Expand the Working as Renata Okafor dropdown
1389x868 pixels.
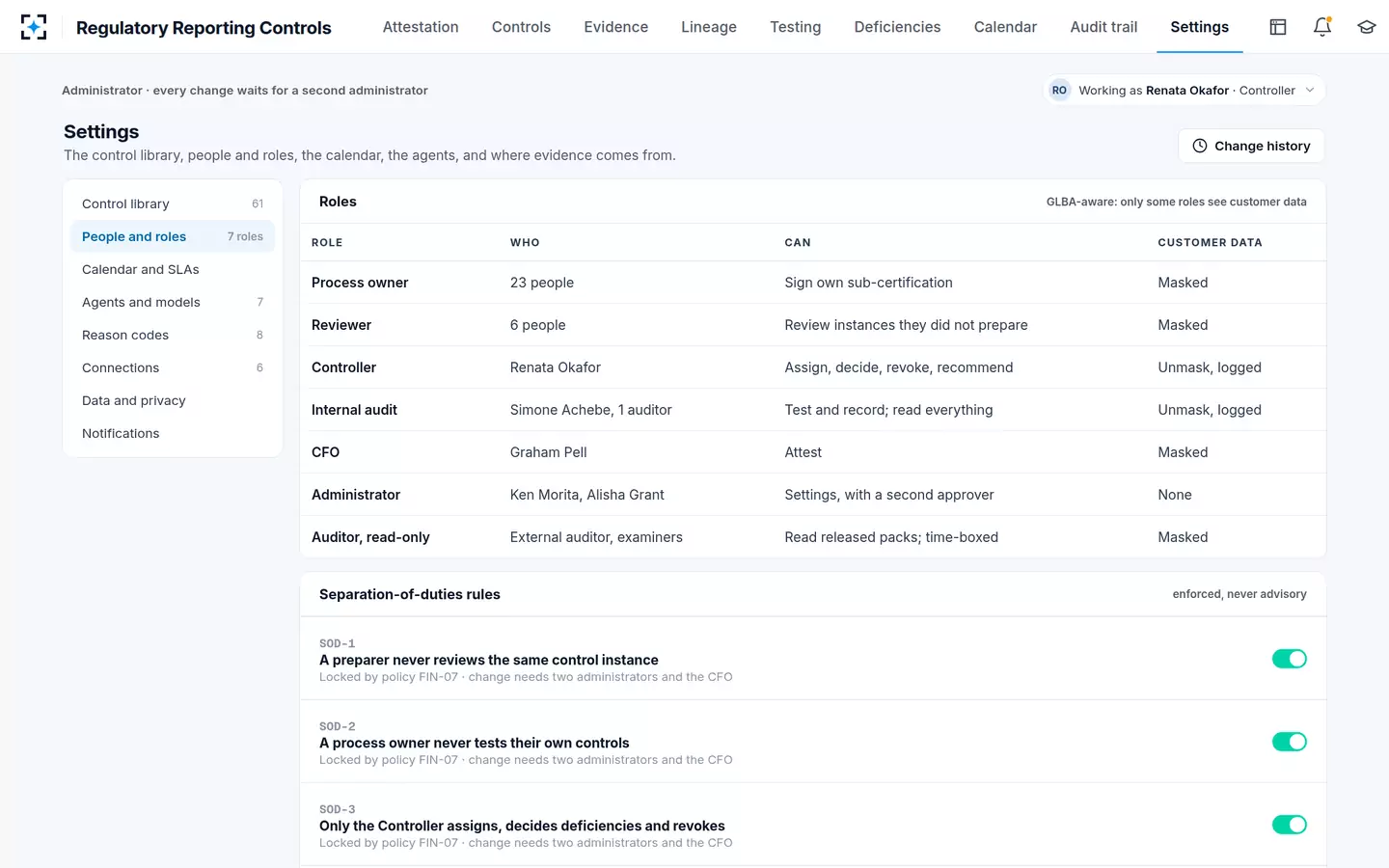coord(1185,91)
